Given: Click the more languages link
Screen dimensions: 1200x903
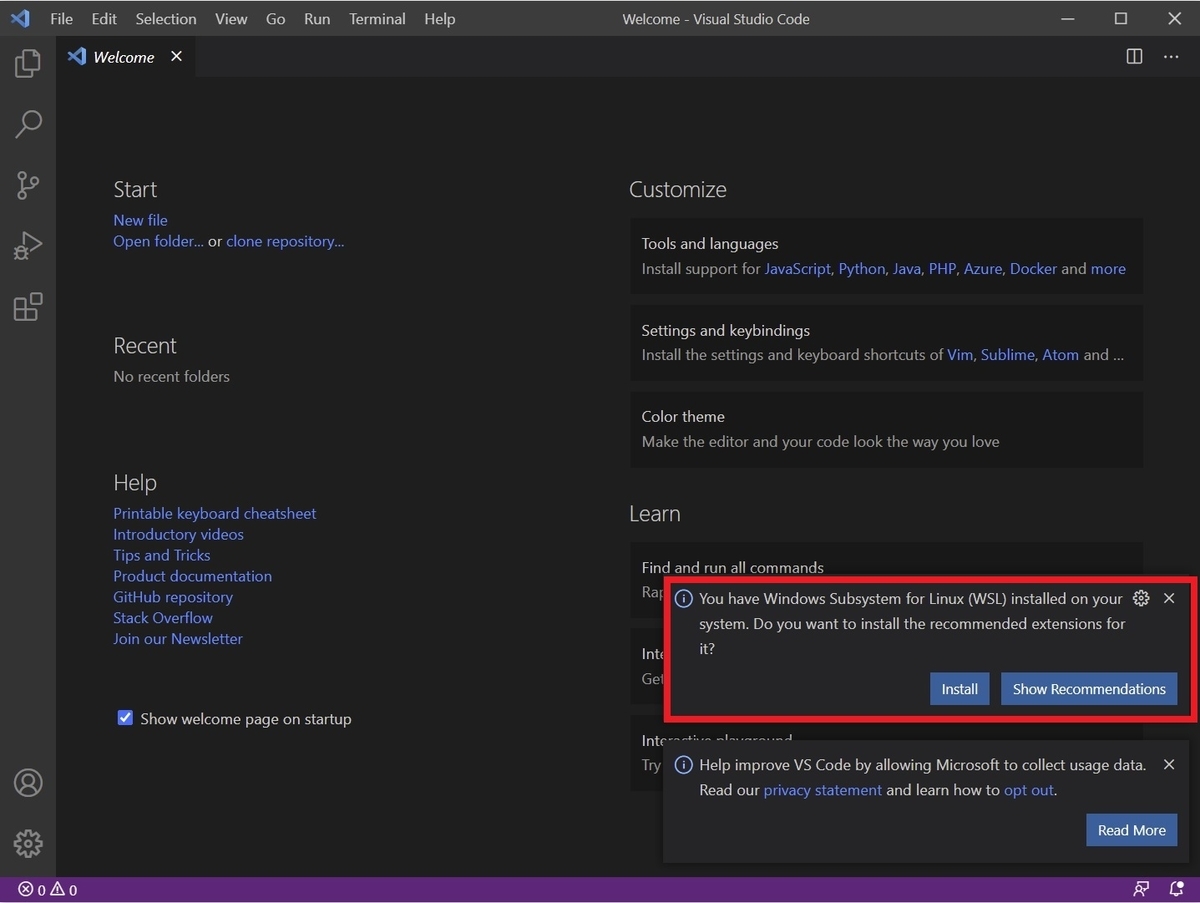Looking at the screenshot, I should coord(1108,269).
